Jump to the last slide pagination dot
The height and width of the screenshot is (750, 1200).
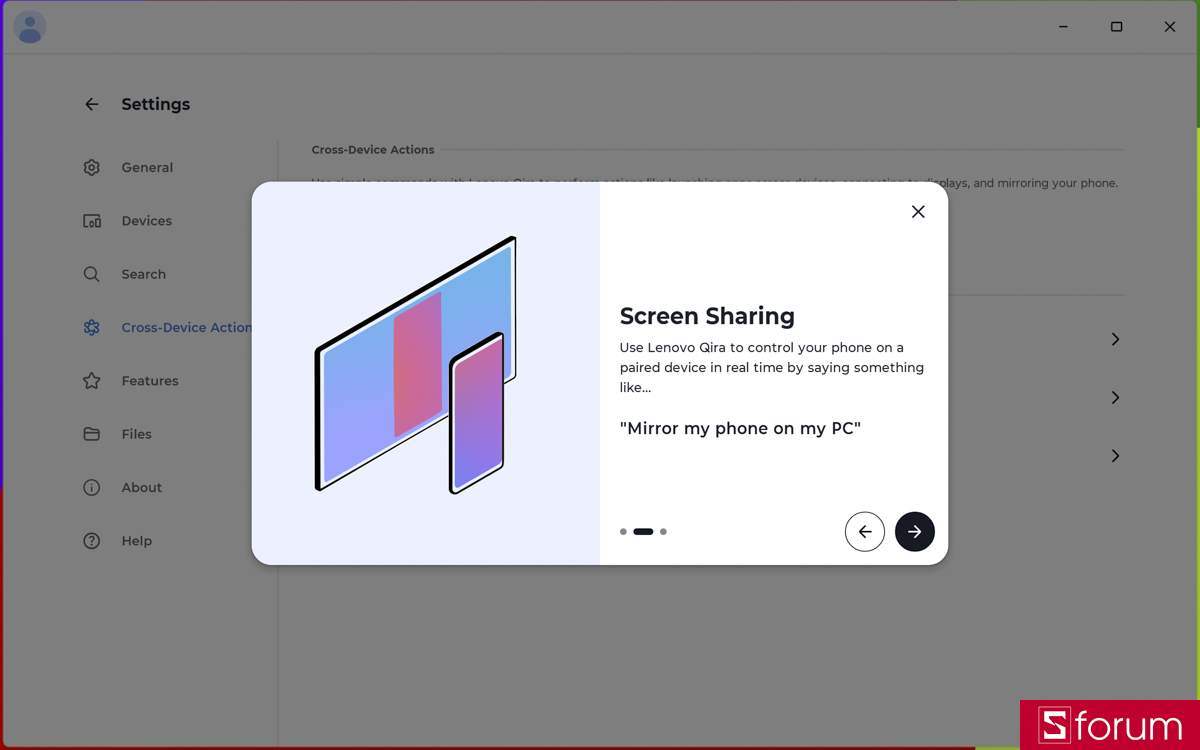(663, 532)
